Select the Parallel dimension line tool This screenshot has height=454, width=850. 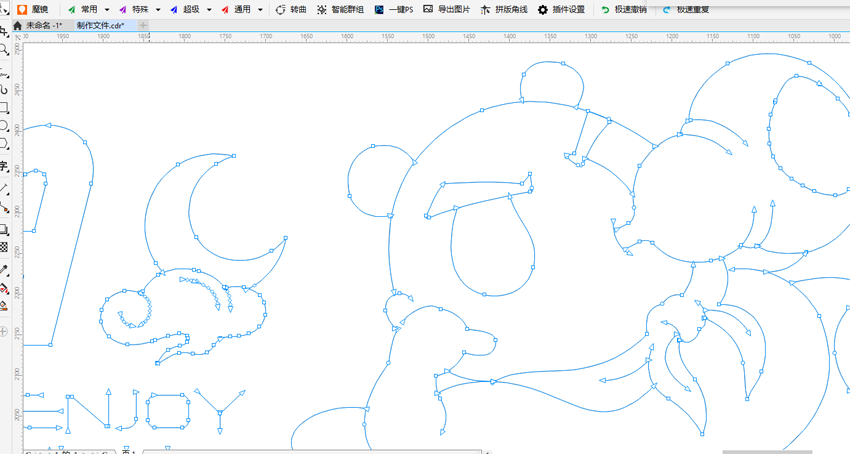4,189
